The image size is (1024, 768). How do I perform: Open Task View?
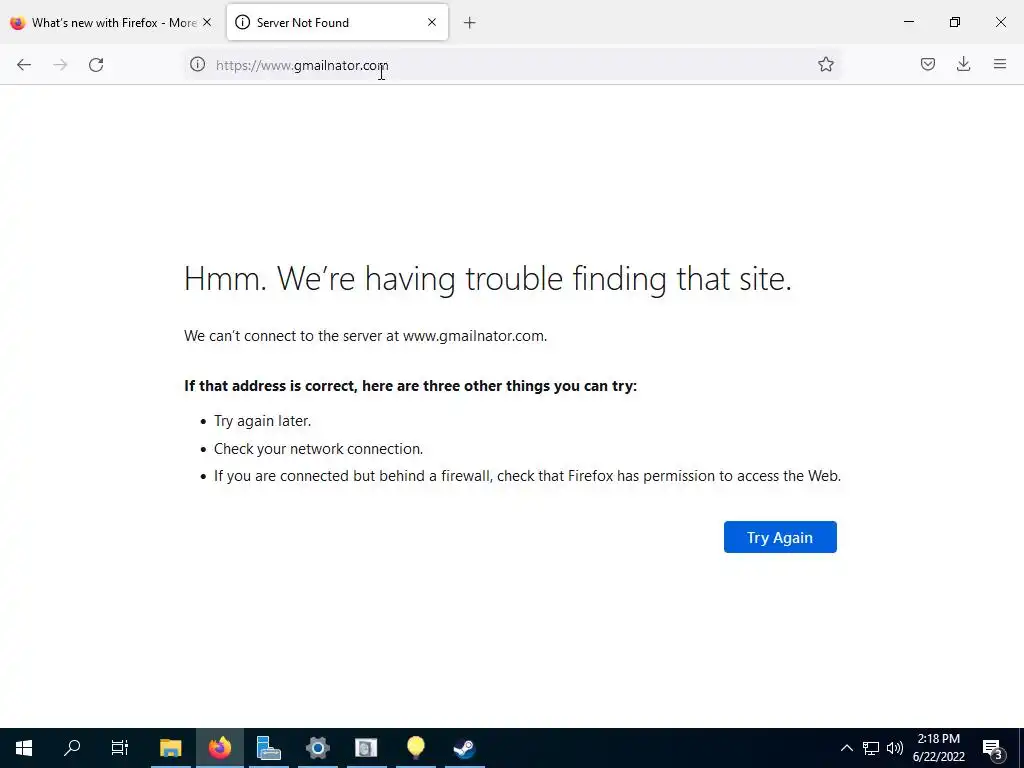[x=120, y=748]
